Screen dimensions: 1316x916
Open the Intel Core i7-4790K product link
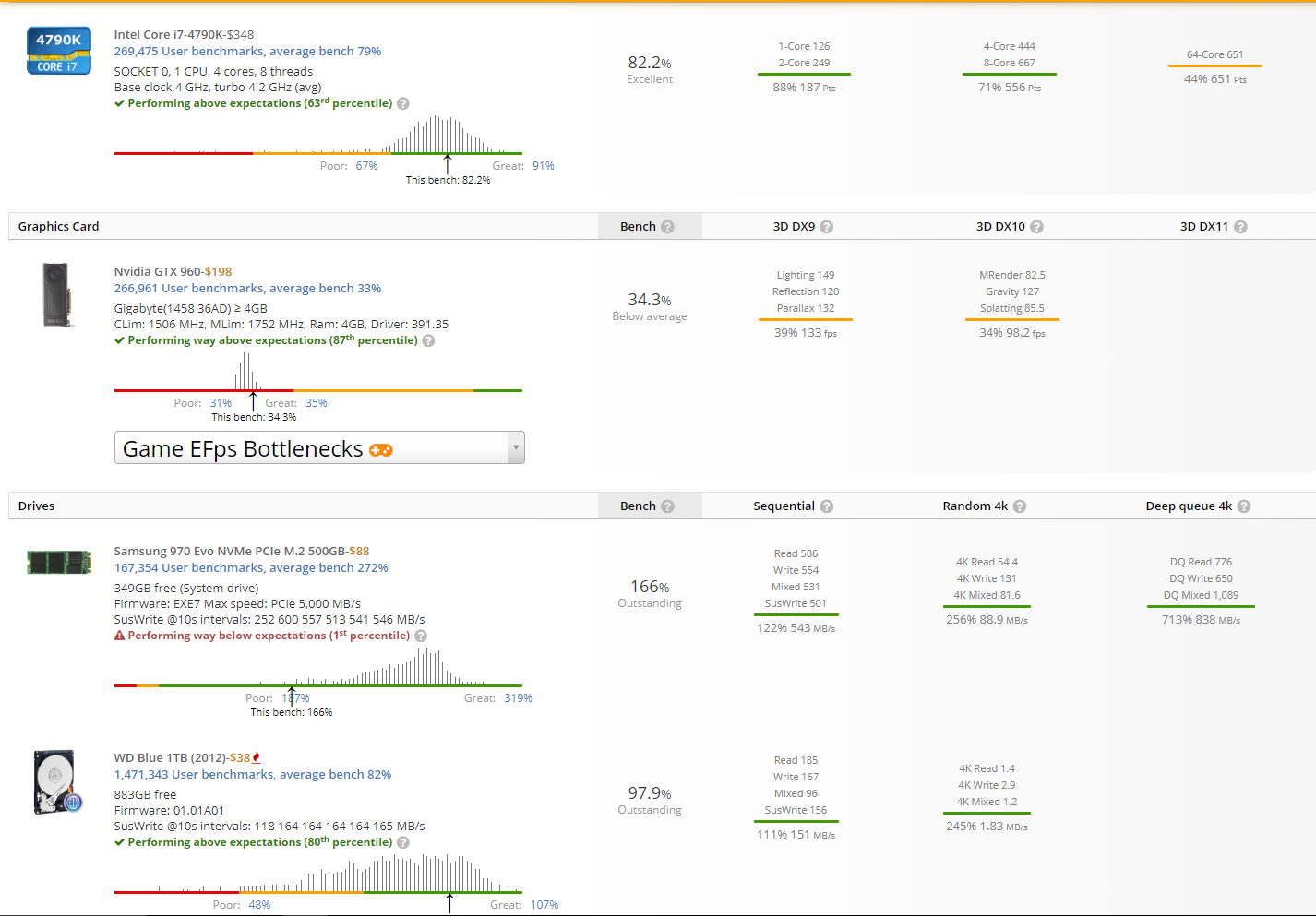169,35
